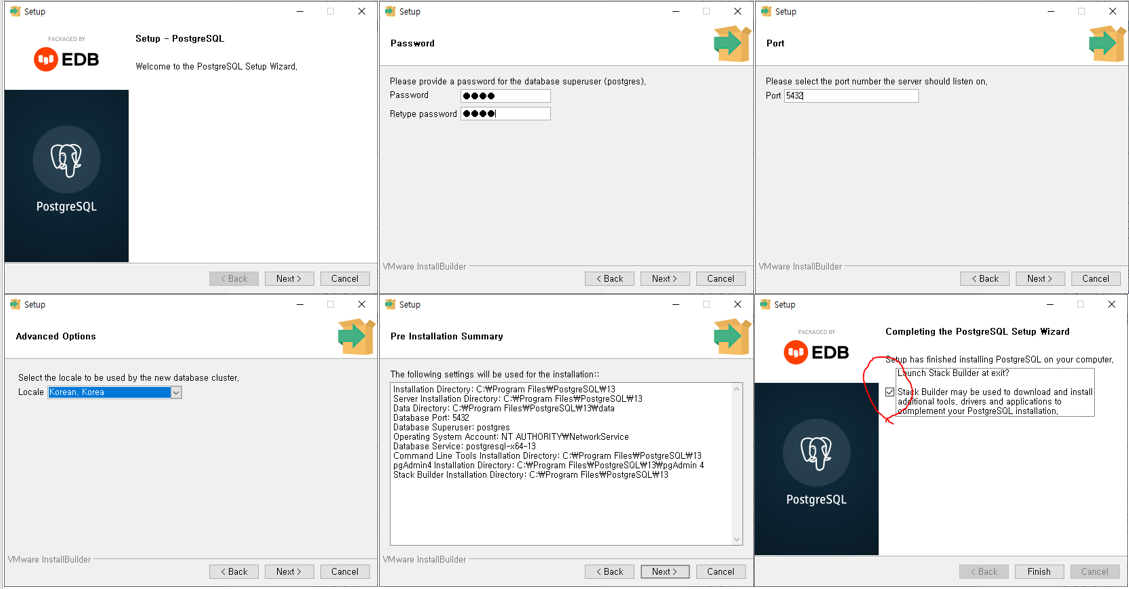Focus the Password input field

(505, 96)
